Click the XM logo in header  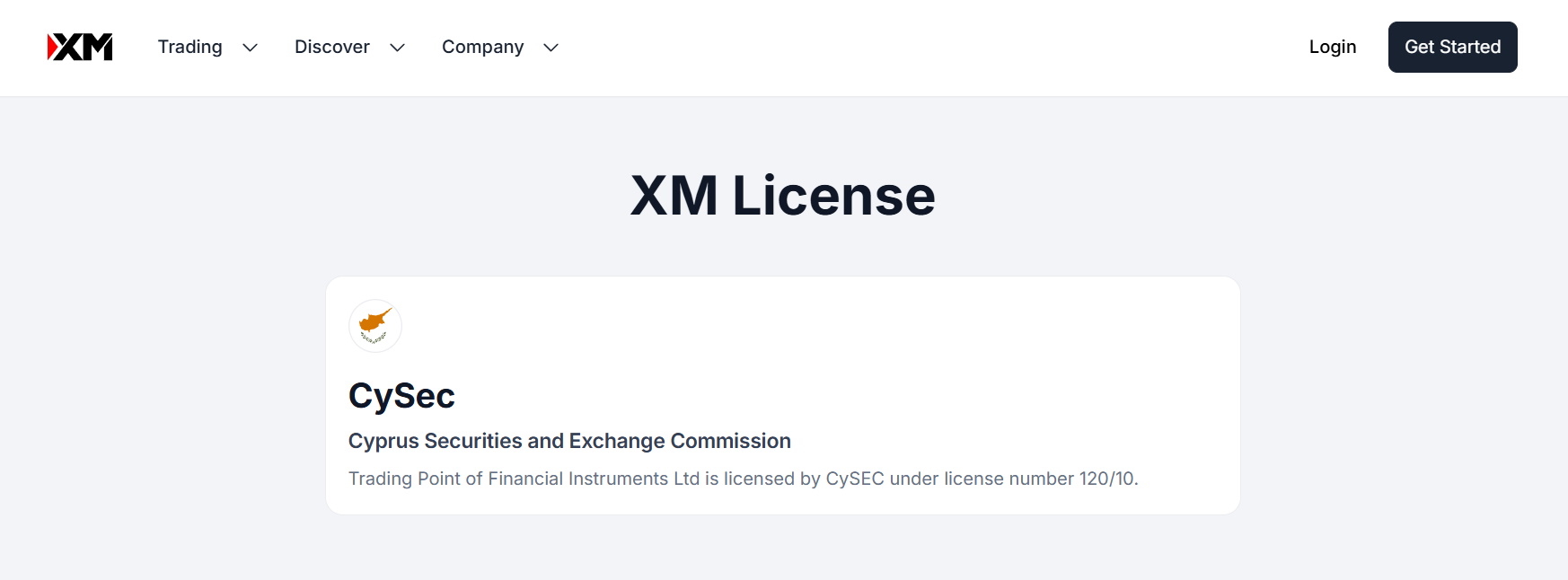tap(80, 47)
